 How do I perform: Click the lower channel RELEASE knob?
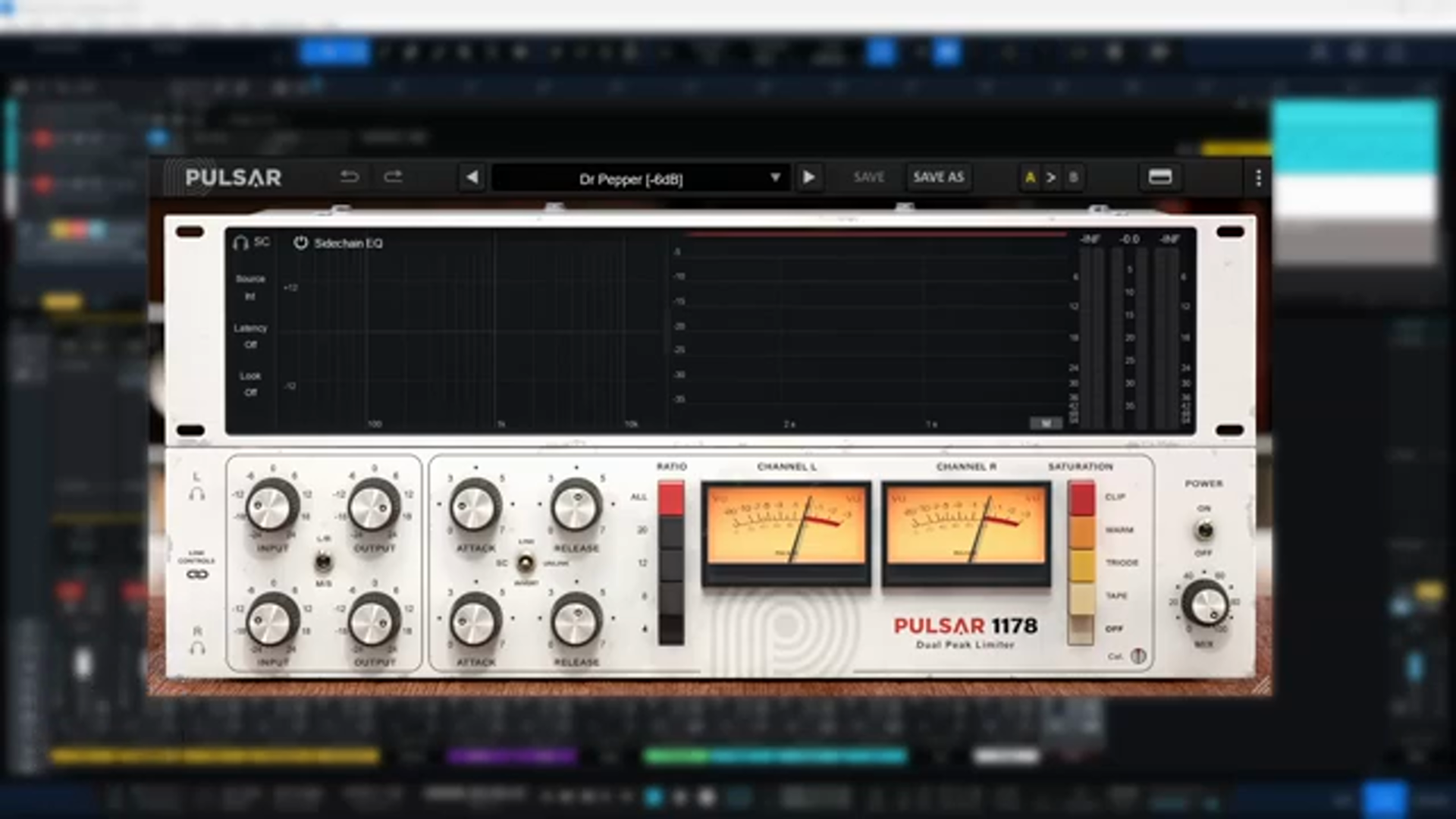pyautogui.click(x=576, y=620)
